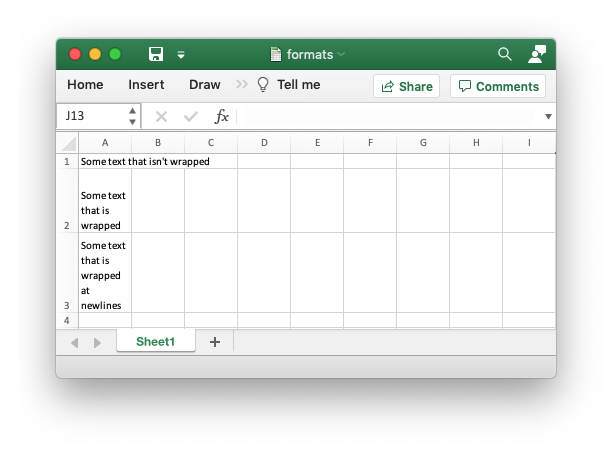
Task: Click the formats document icon
Action: coord(276,54)
